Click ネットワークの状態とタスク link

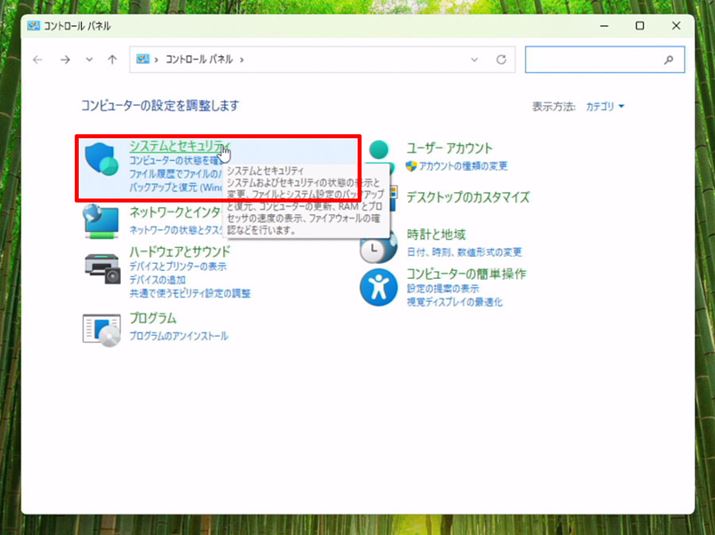pos(176,230)
